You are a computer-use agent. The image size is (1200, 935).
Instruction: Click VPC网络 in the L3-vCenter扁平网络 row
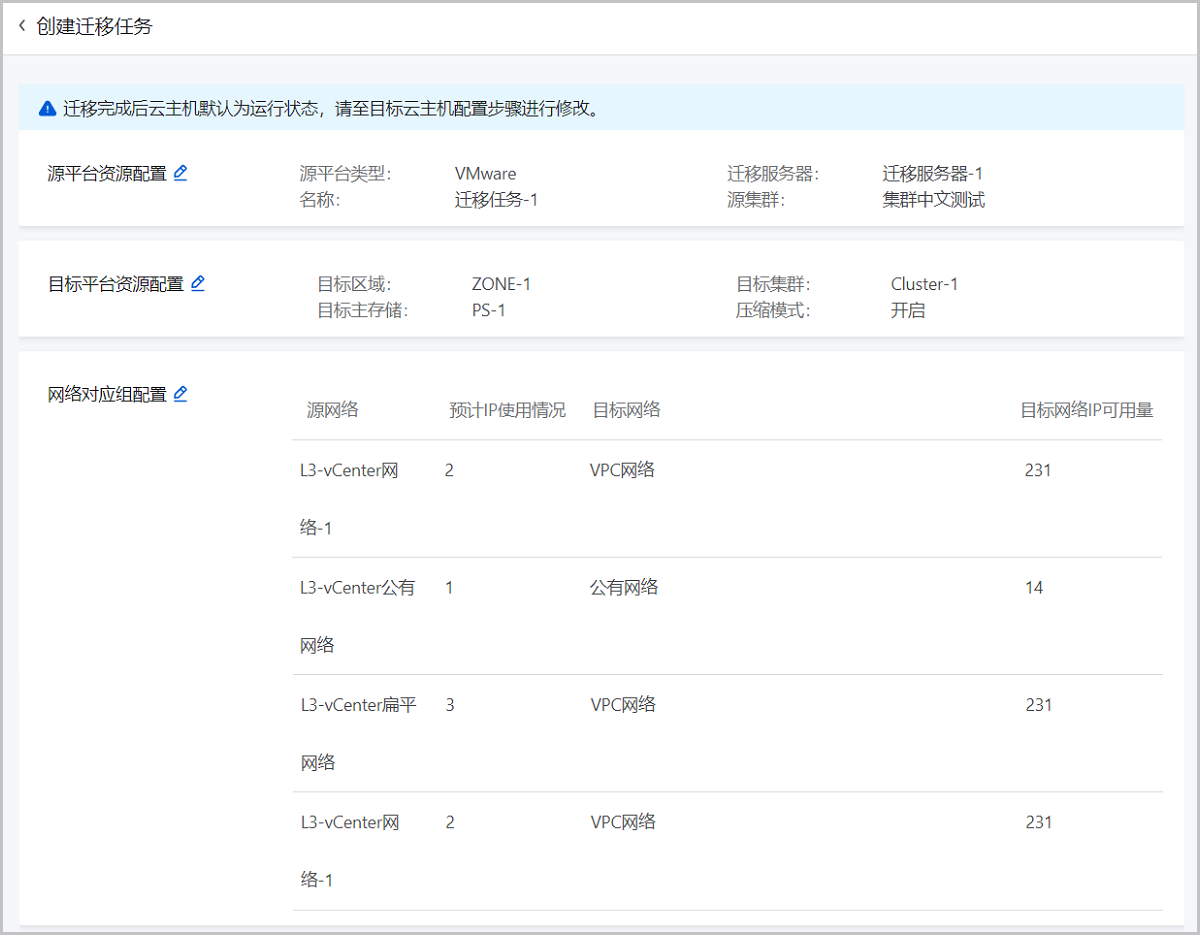click(623, 705)
